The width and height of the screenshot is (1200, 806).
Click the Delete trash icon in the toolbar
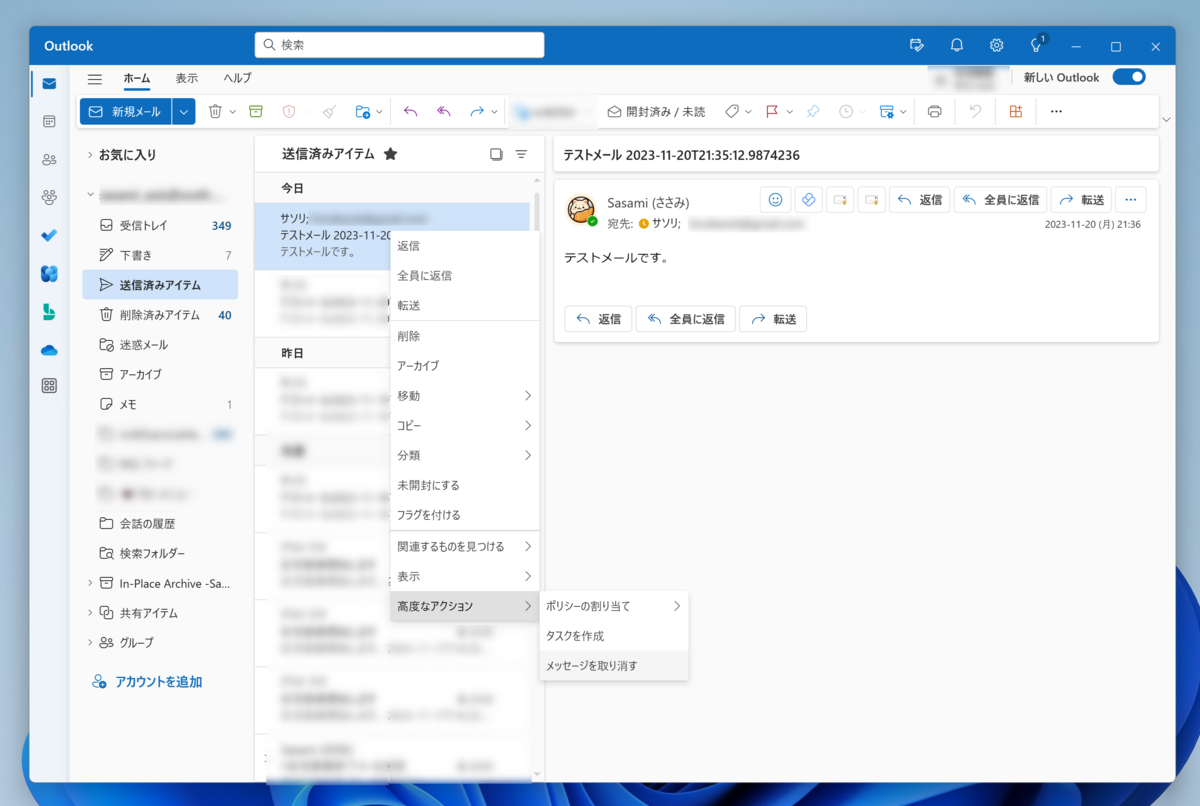pyautogui.click(x=215, y=112)
